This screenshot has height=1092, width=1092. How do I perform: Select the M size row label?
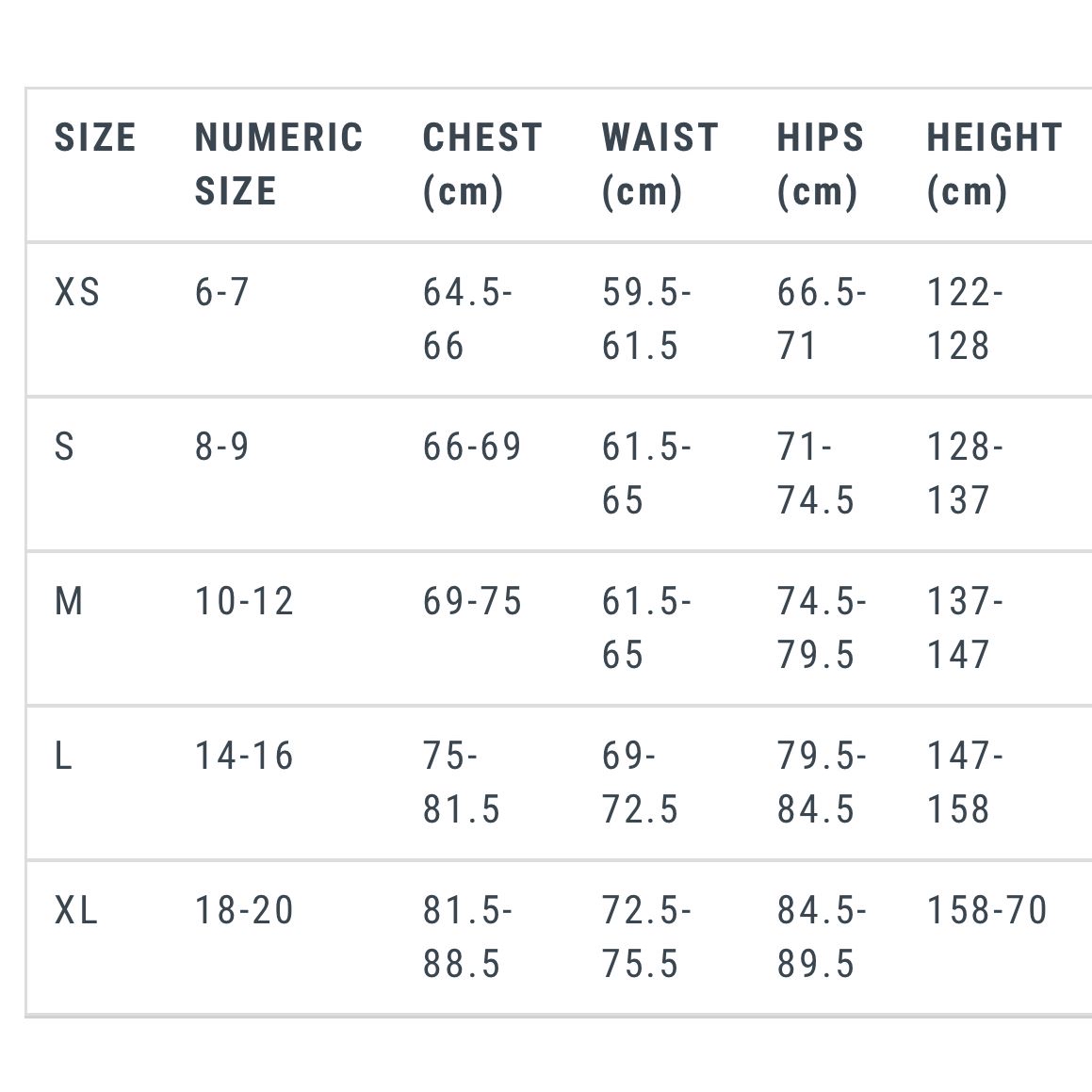(x=69, y=601)
